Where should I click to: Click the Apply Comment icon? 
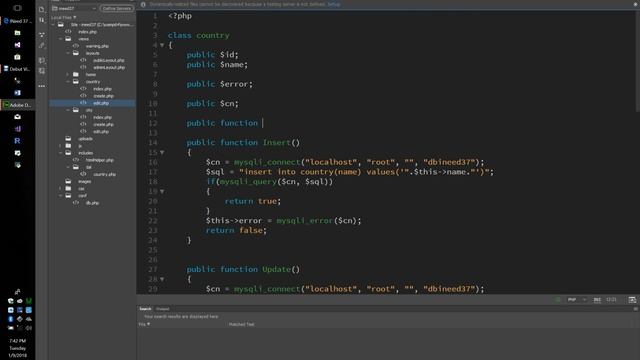pyautogui.click(x=42, y=60)
